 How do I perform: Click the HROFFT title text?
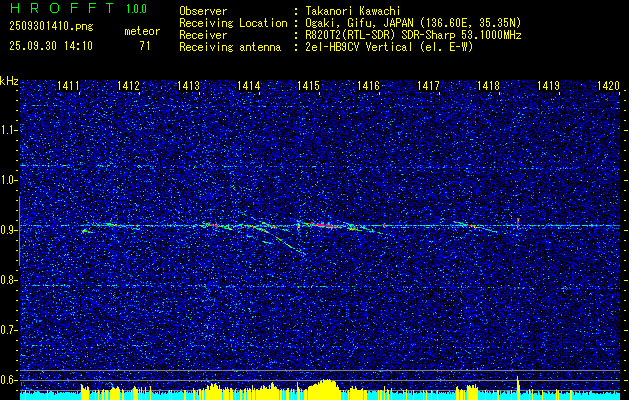tap(63, 8)
